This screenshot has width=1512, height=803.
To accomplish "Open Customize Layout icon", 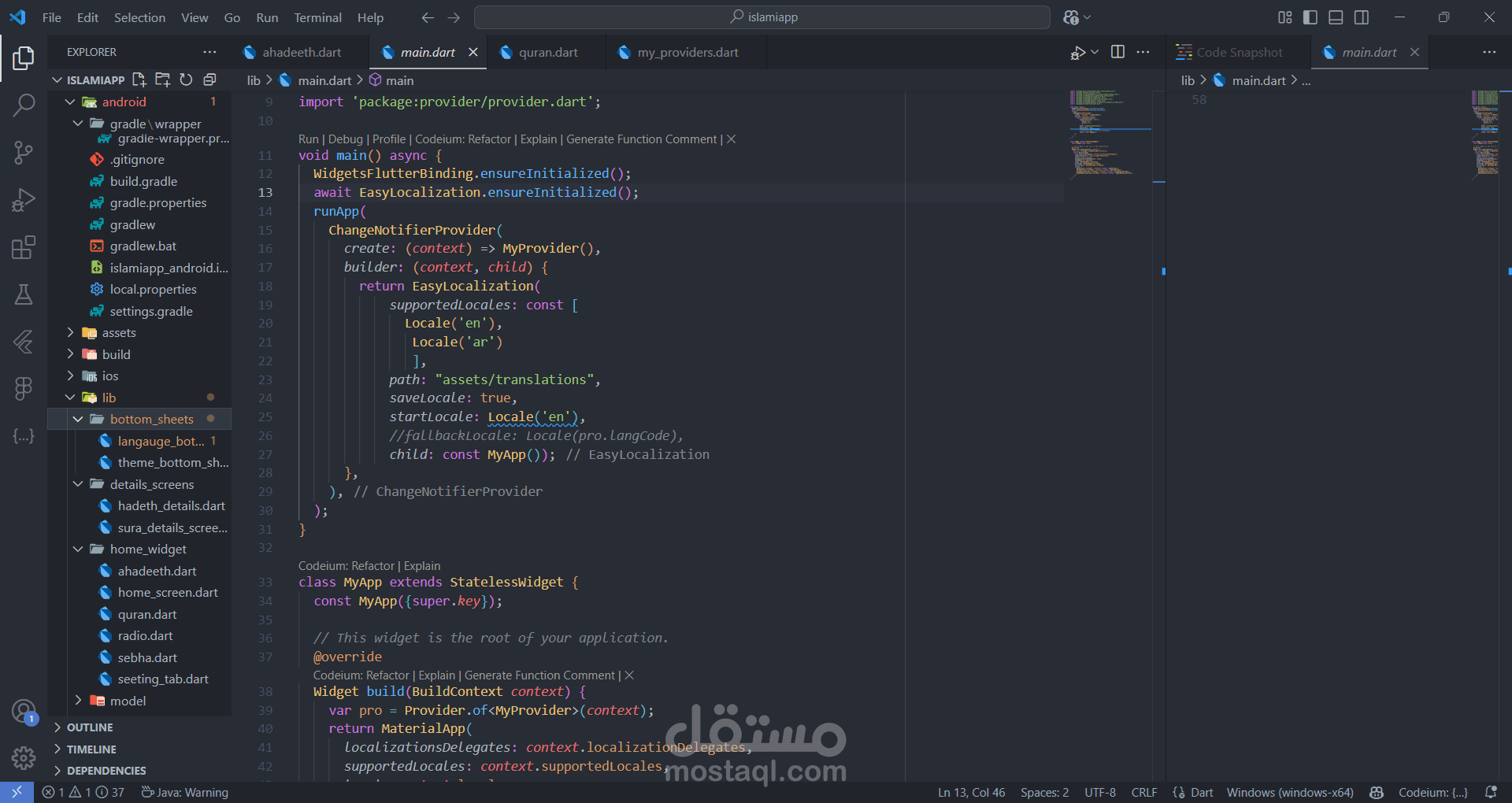I will click(x=1285, y=17).
